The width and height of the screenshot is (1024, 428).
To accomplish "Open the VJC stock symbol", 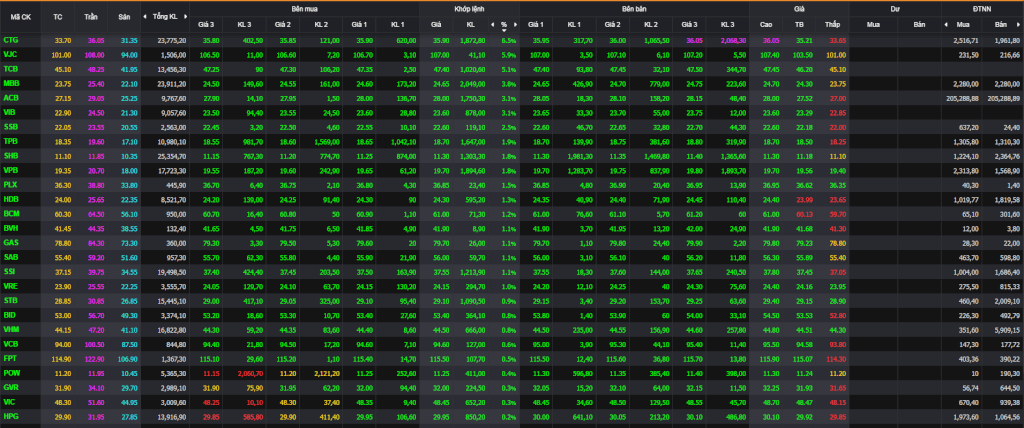I will tap(10, 54).
